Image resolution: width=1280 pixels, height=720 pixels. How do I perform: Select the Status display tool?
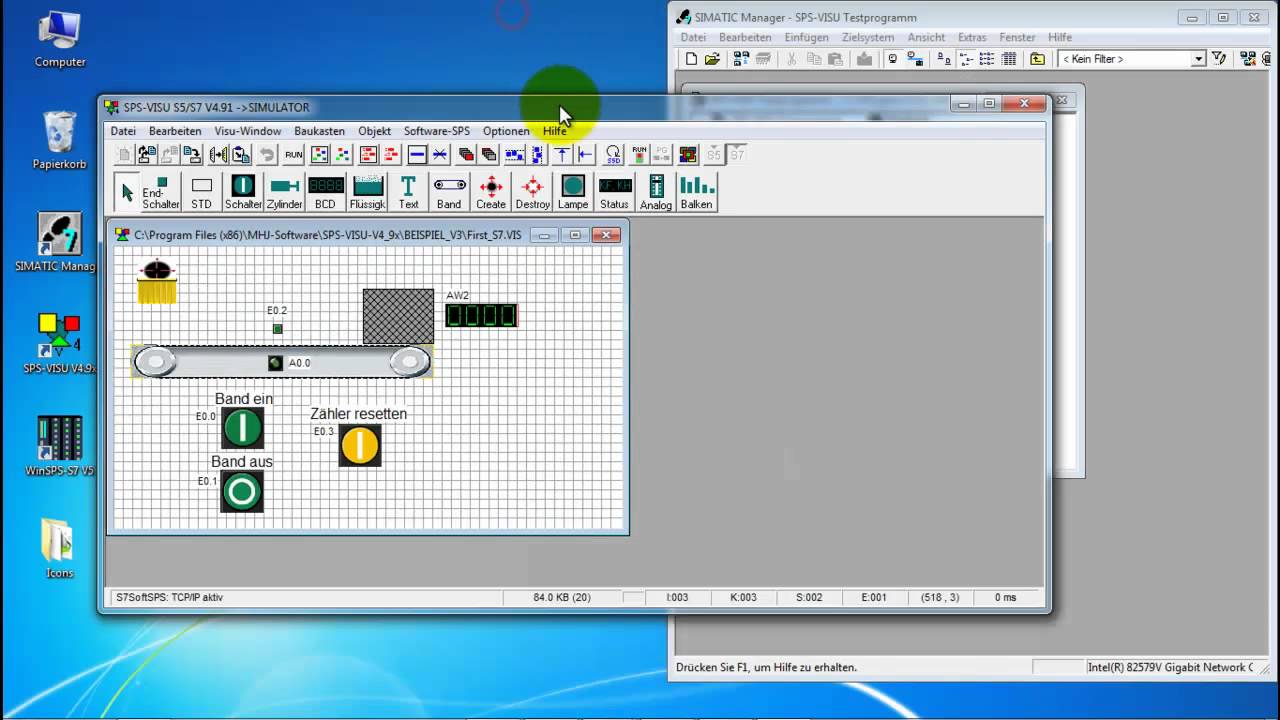click(x=615, y=192)
